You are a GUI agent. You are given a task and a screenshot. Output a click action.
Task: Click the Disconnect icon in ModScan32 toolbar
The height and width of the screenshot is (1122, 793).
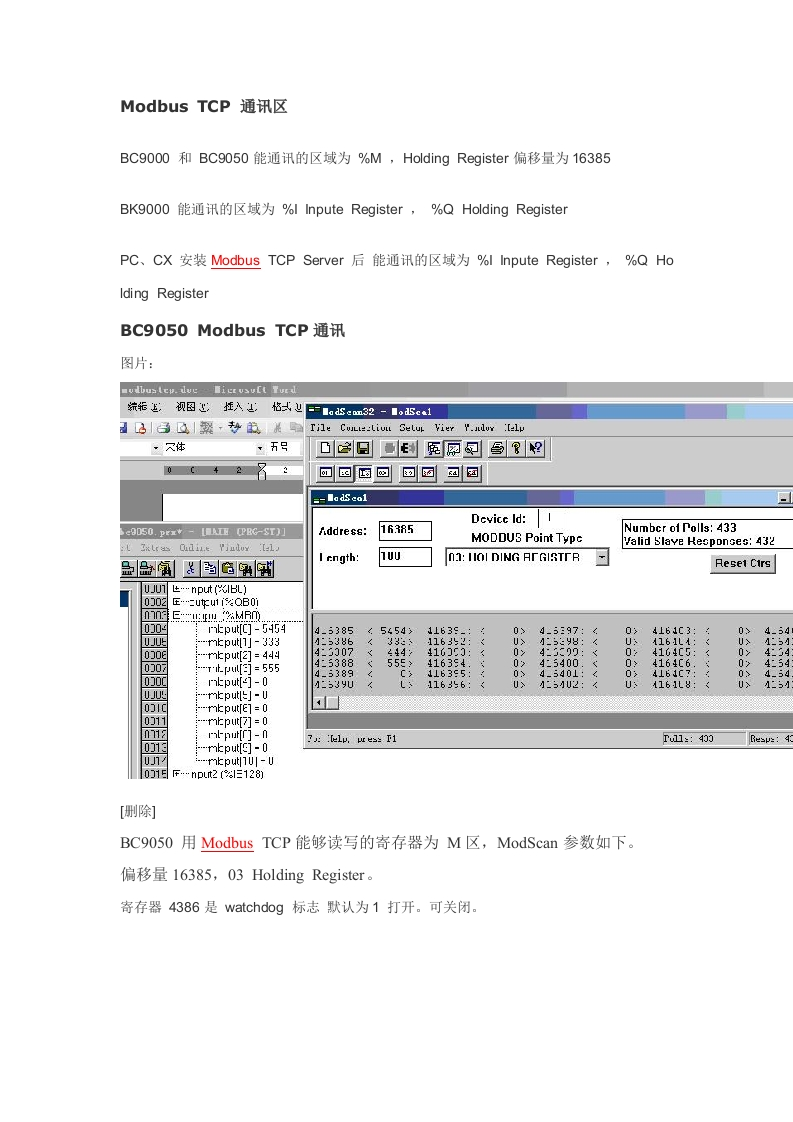coord(408,449)
